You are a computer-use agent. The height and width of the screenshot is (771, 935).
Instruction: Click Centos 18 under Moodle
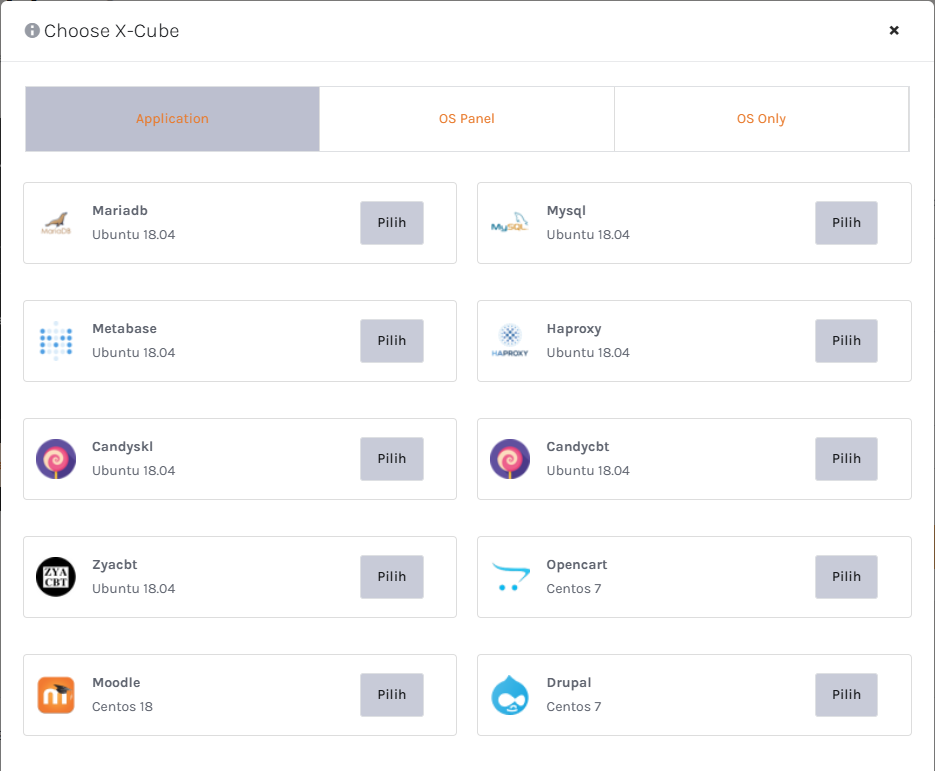tap(122, 707)
